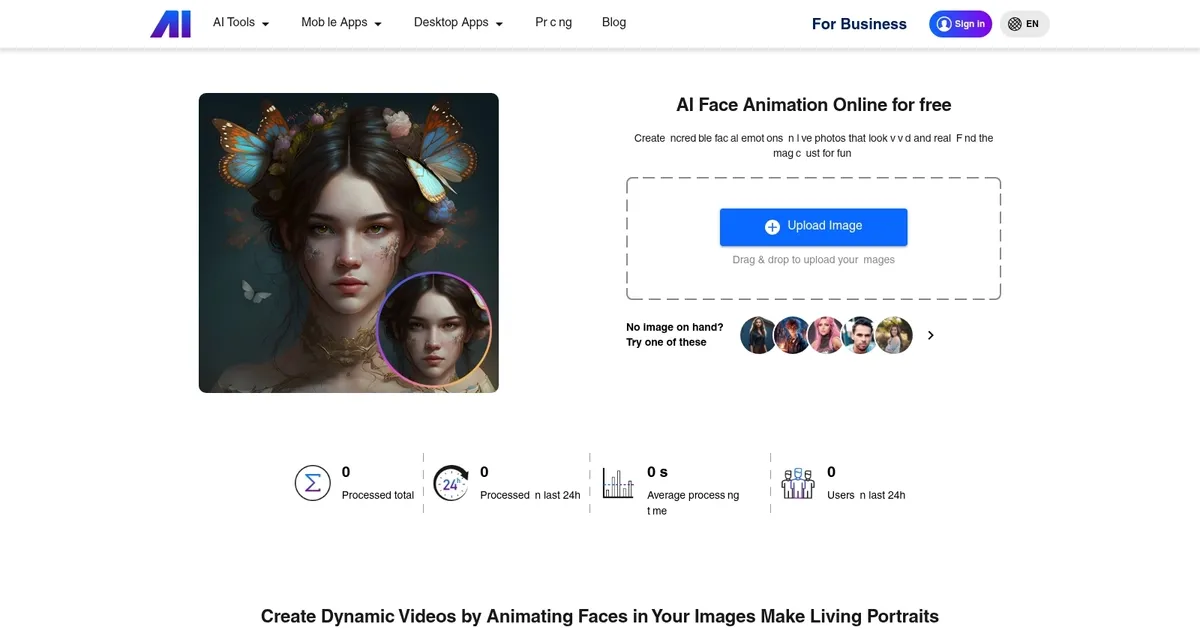The height and width of the screenshot is (630, 1200).
Task: Click the circular animated face preview
Action: [434, 329]
